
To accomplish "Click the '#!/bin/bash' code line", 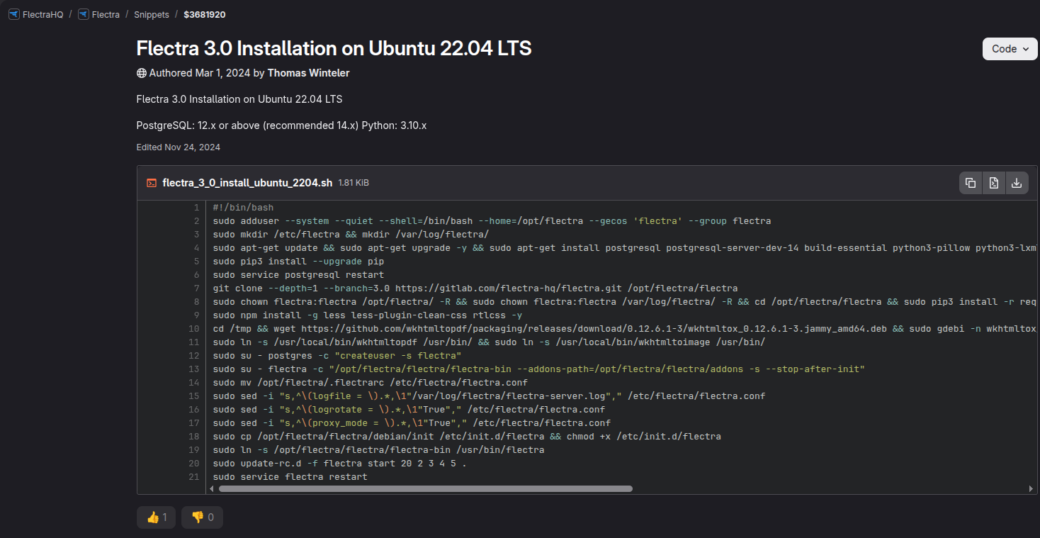I will tap(243, 208).
